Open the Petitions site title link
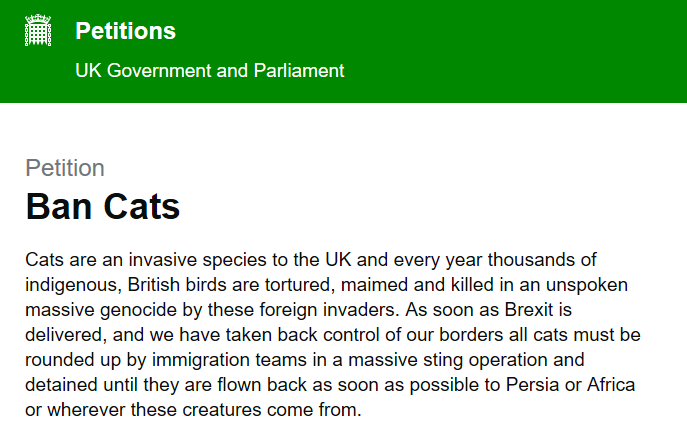 pos(125,31)
